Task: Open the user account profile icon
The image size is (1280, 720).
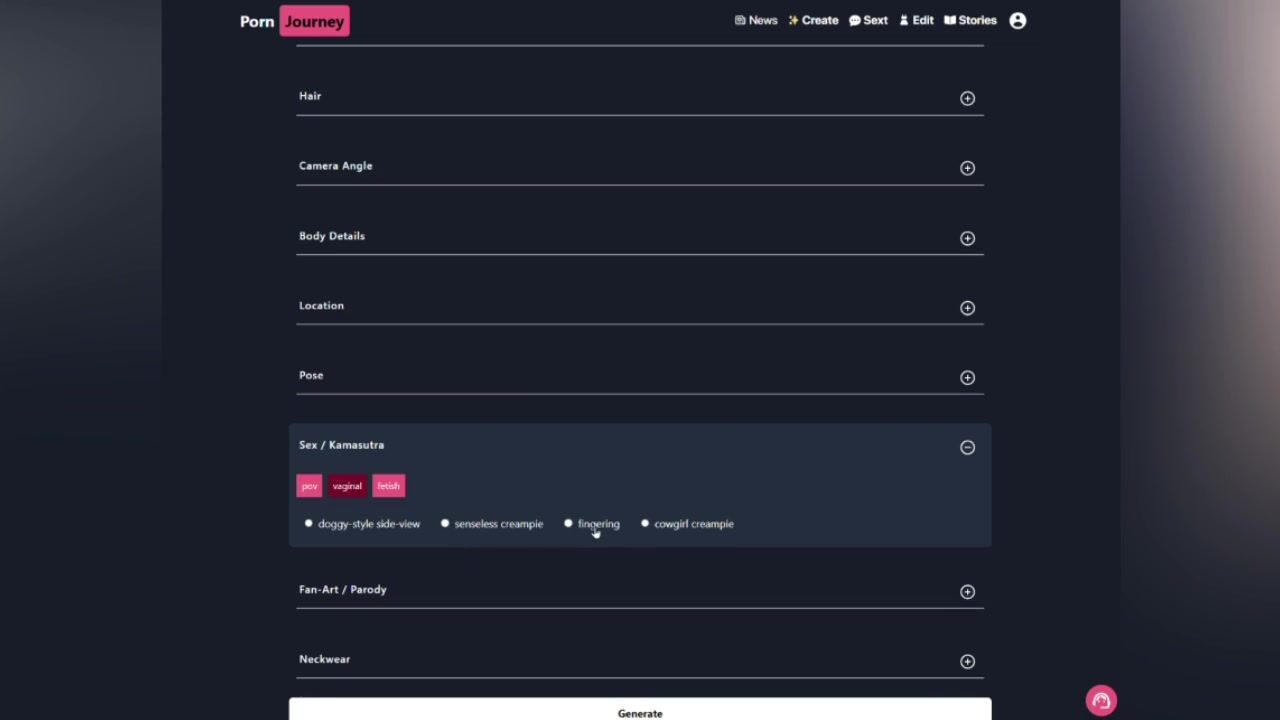Action: coord(1017,21)
